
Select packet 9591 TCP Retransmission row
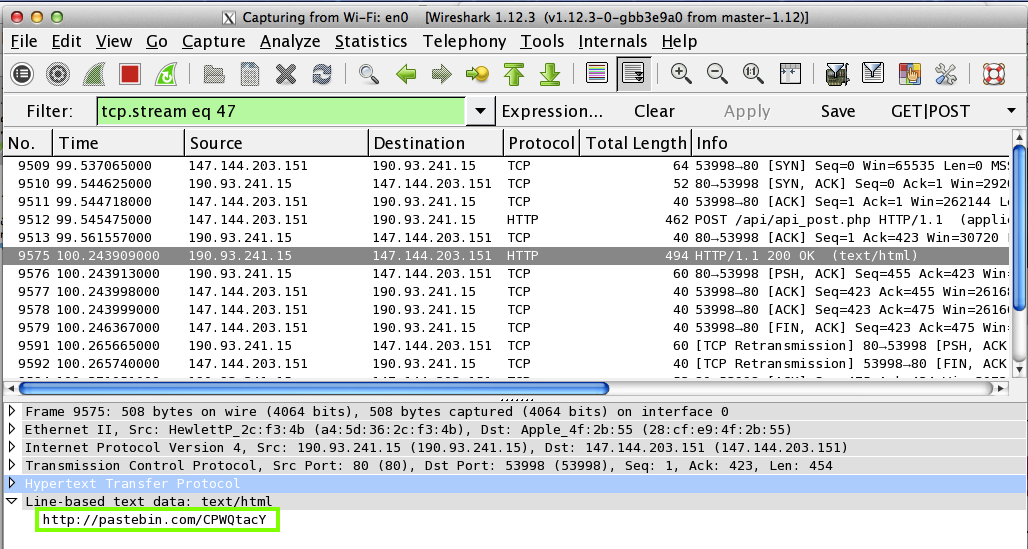[x=506, y=346]
